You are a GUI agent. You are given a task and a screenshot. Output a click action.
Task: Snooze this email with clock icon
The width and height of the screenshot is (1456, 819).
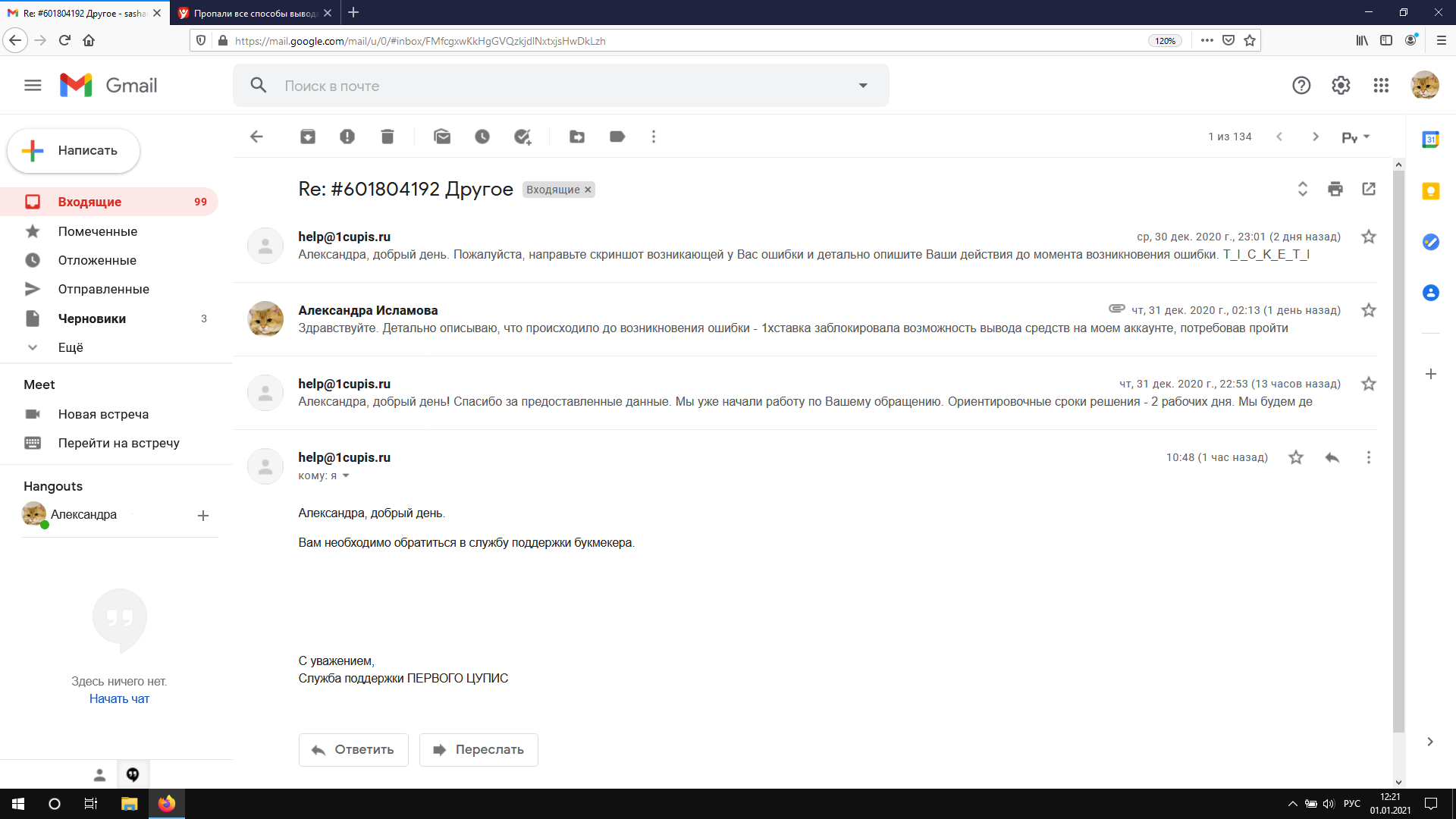(x=482, y=136)
